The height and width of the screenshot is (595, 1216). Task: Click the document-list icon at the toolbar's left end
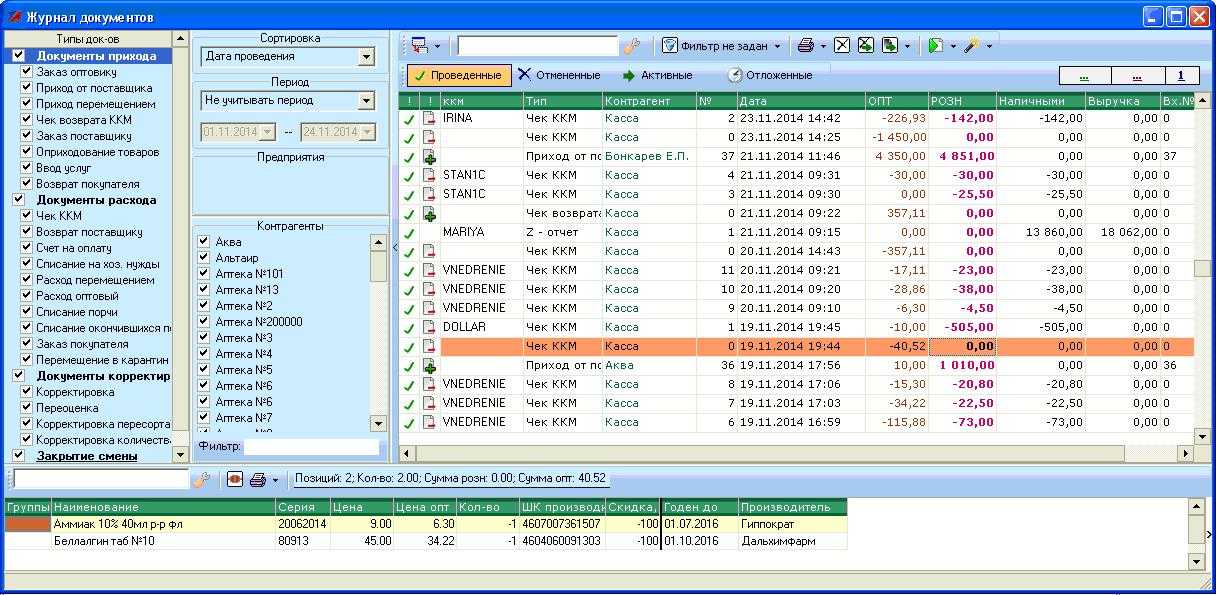[419, 46]
